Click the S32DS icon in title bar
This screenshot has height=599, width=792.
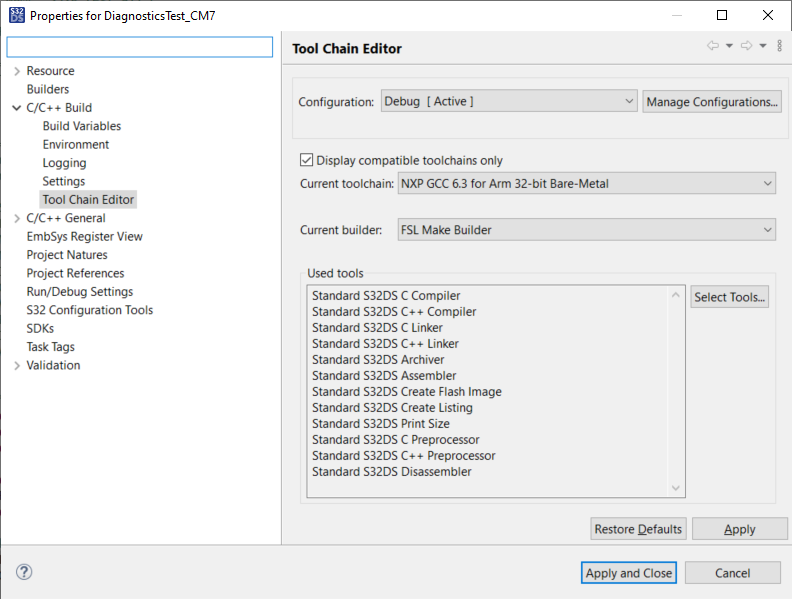click(x=15, y=16)
